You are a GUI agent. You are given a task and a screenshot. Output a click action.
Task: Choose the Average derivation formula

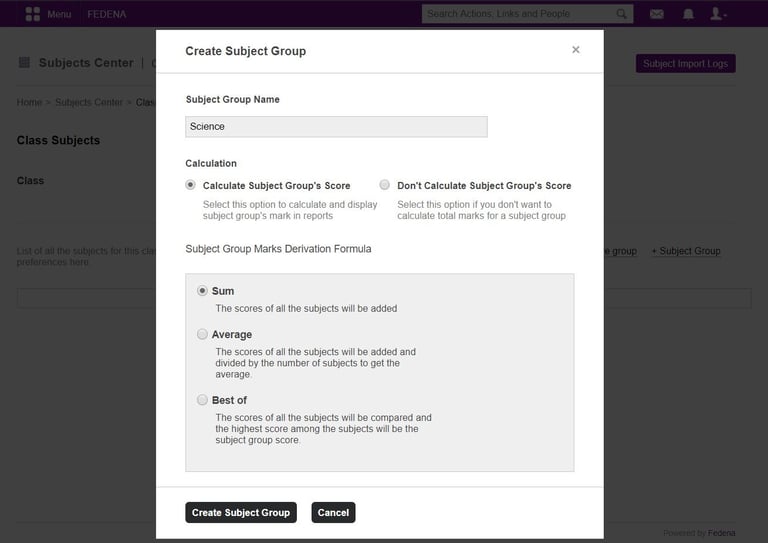(203, 335)
